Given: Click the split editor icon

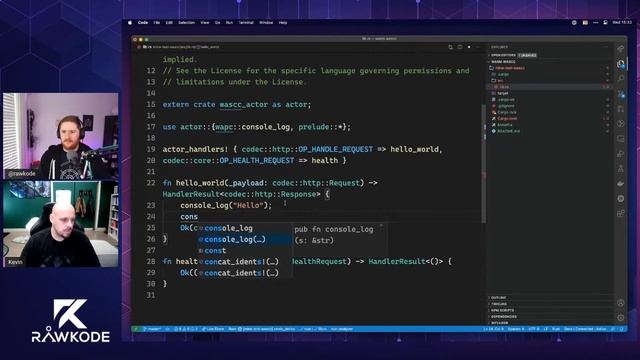Looking at the screenshot, I should tap(460, 47).
